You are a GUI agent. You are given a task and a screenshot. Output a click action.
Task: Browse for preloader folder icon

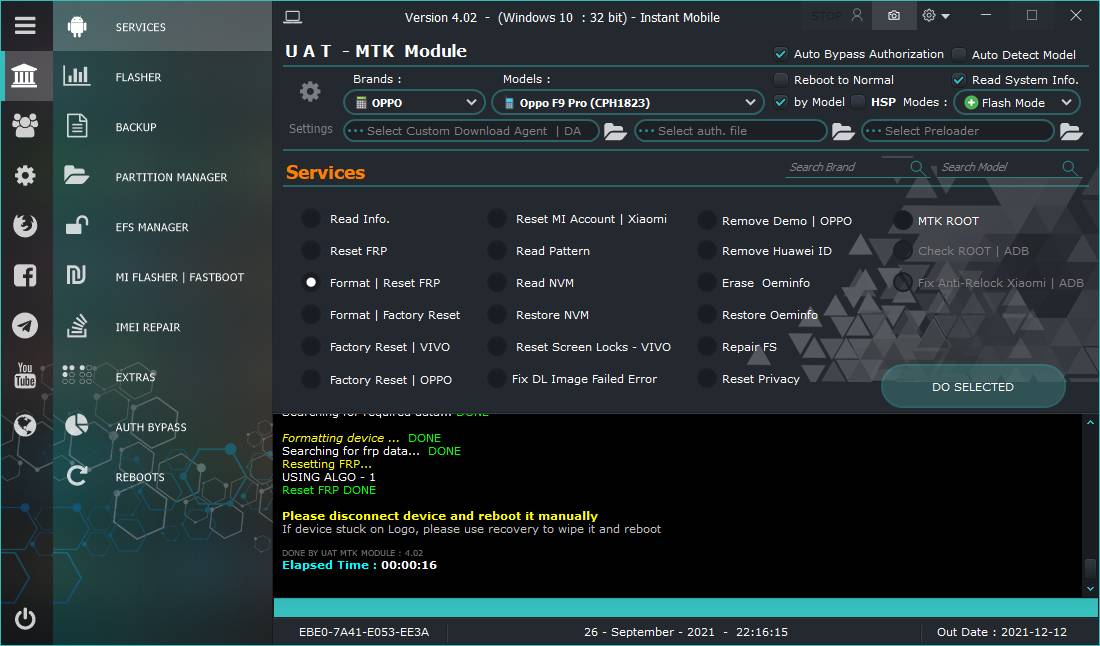click(x=1071, y=131)
